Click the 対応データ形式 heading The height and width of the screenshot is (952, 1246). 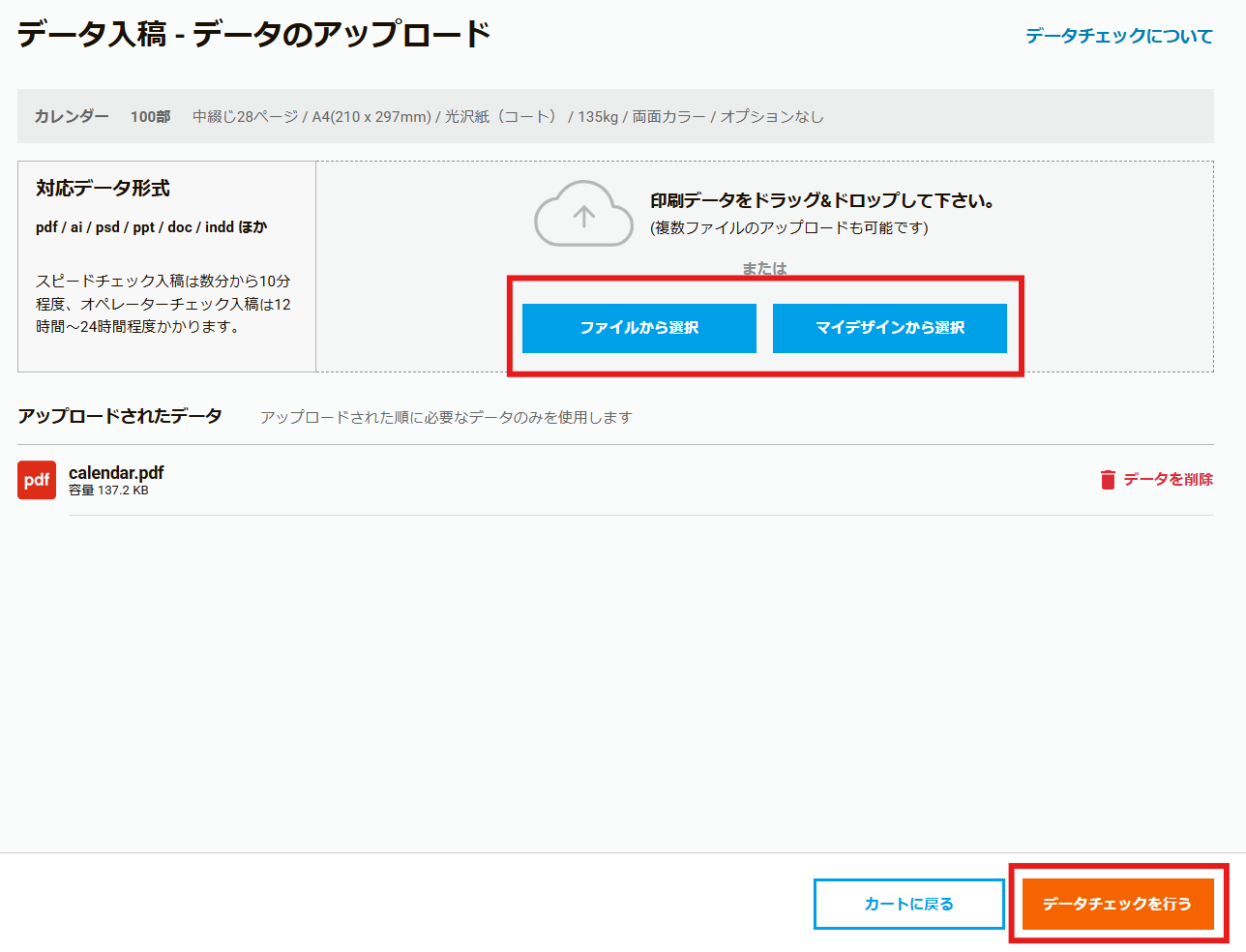pos(103,189)
